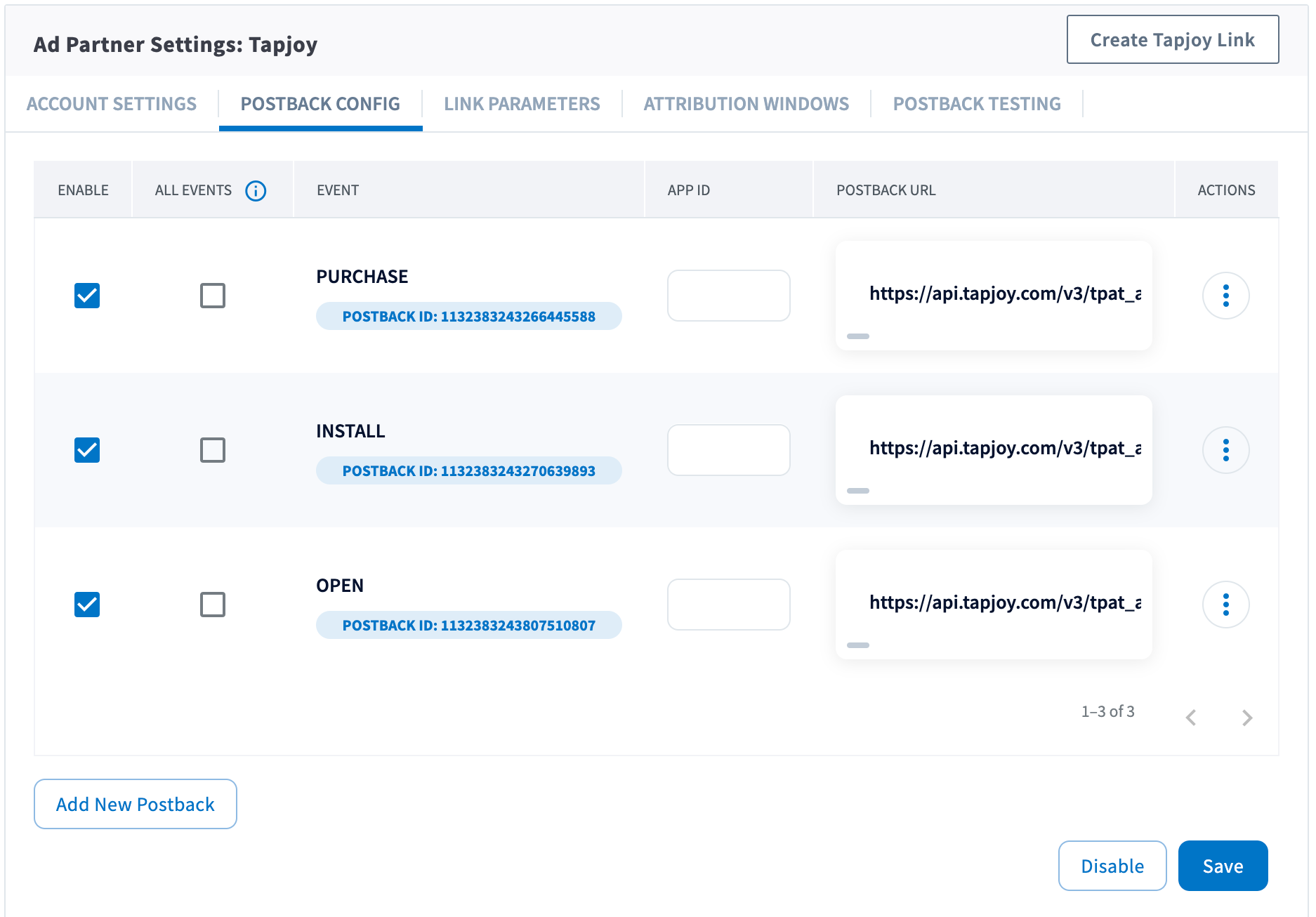Viewport: 1316px width, 917px height.
Task: Click the App ID column header
Action: point(688,190)
